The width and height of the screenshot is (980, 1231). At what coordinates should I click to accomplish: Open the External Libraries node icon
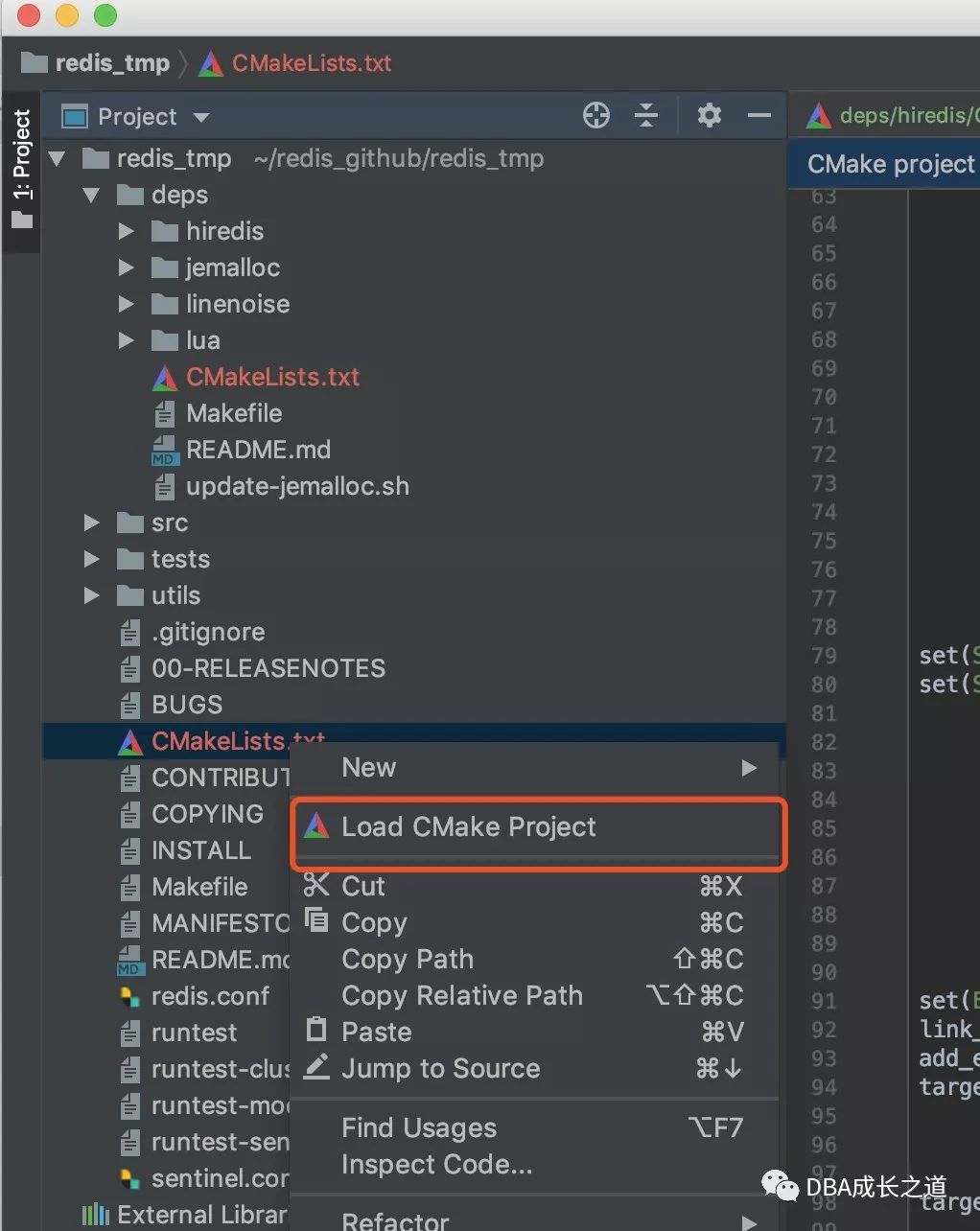coord(96,1216)
